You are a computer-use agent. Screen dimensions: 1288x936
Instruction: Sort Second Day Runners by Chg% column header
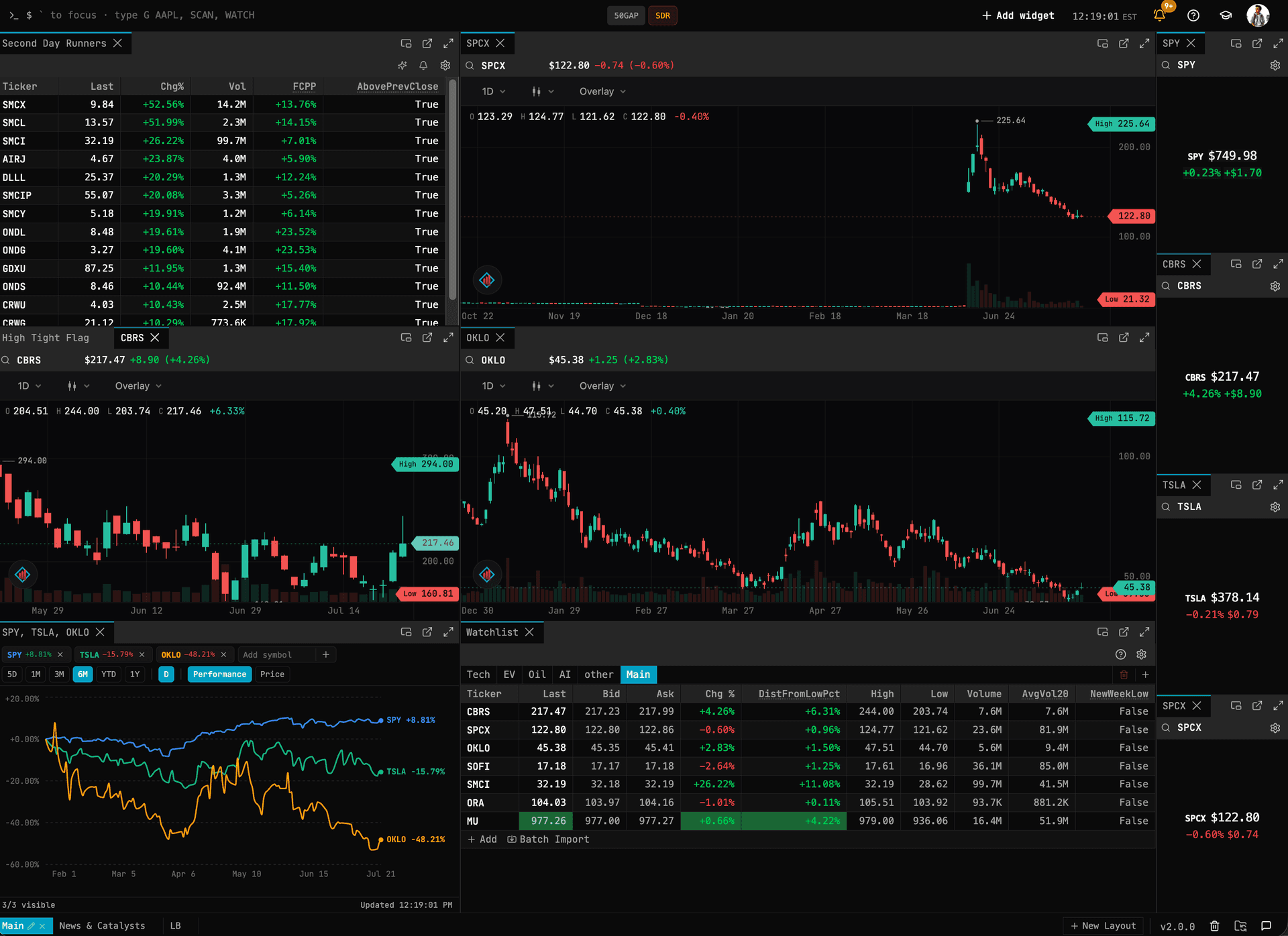coord(172,86)
